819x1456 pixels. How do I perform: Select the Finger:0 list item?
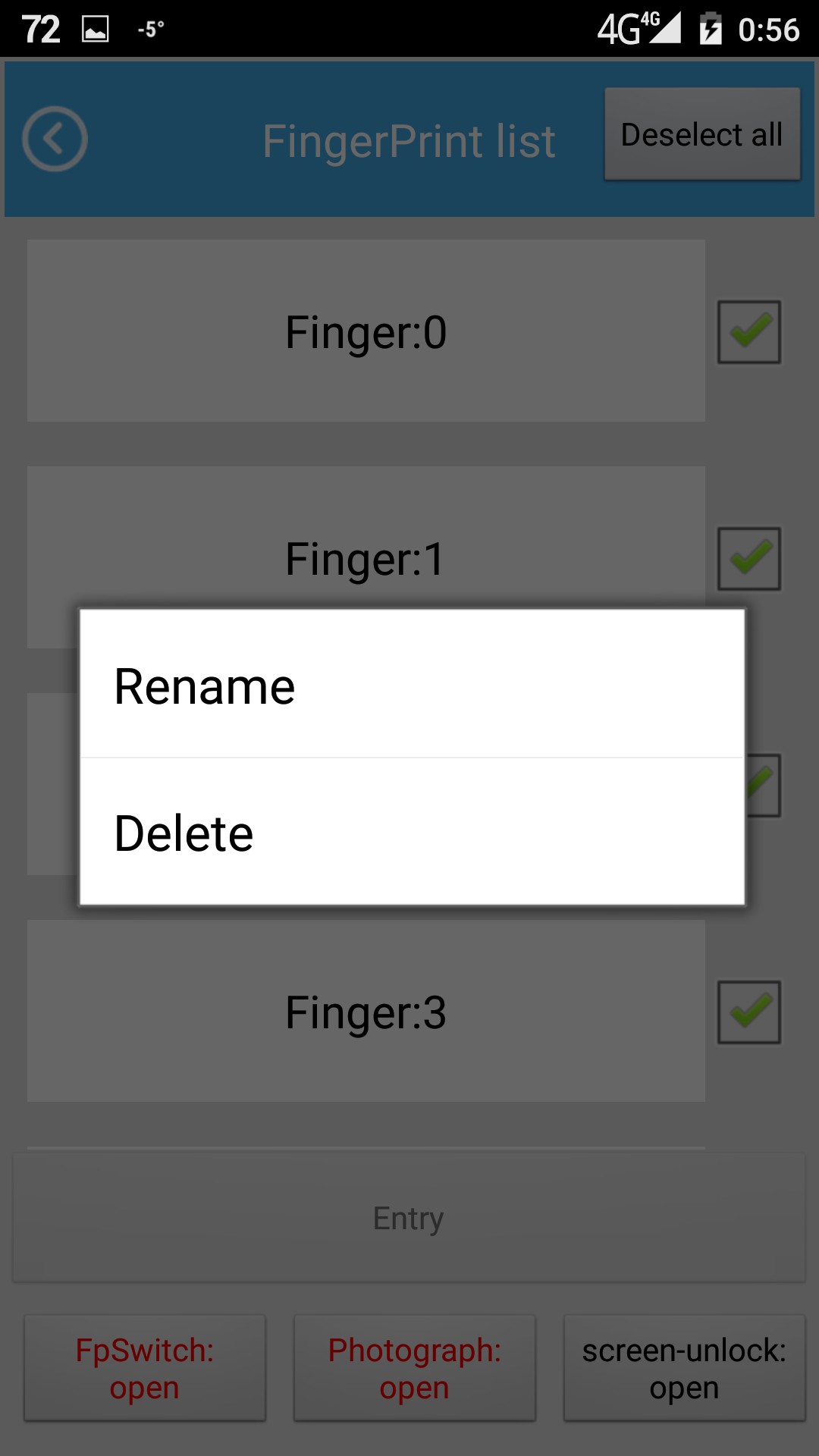(x=366, y=331)
